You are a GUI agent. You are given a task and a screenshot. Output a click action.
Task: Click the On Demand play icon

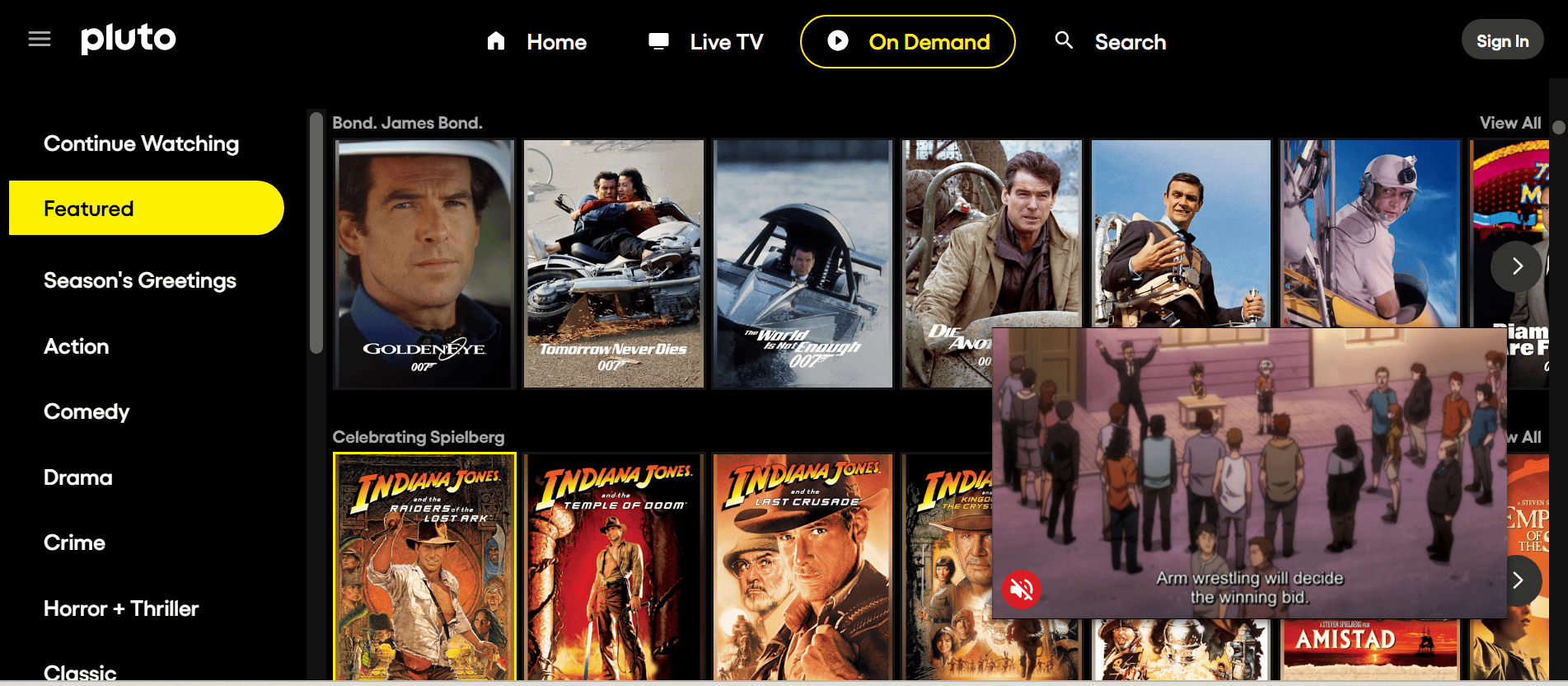tap(838, 41)
